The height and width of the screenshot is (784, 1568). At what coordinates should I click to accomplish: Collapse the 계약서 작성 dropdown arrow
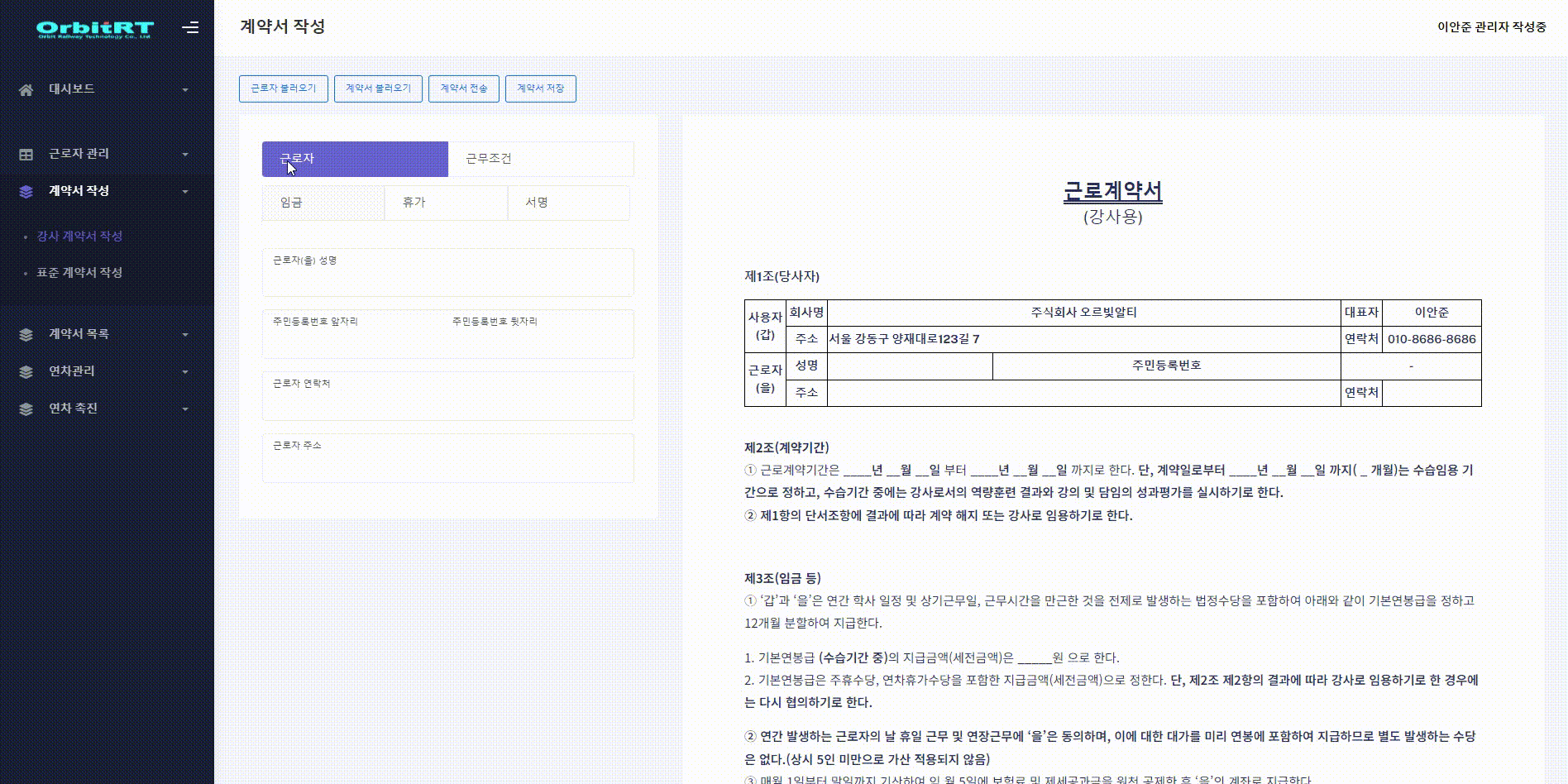point(185,192)
